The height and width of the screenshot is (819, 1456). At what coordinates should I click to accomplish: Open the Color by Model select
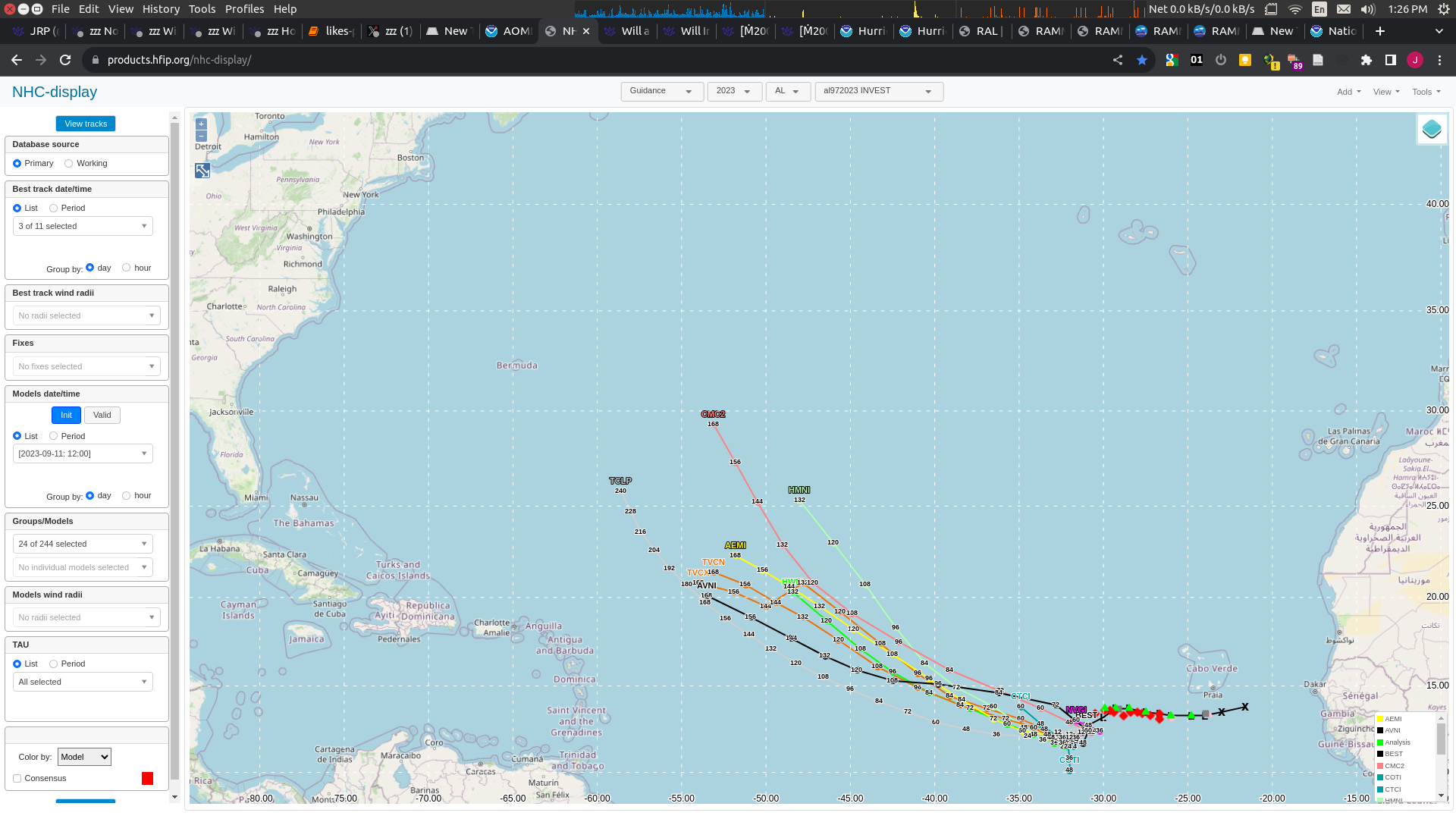click(84, 757)
